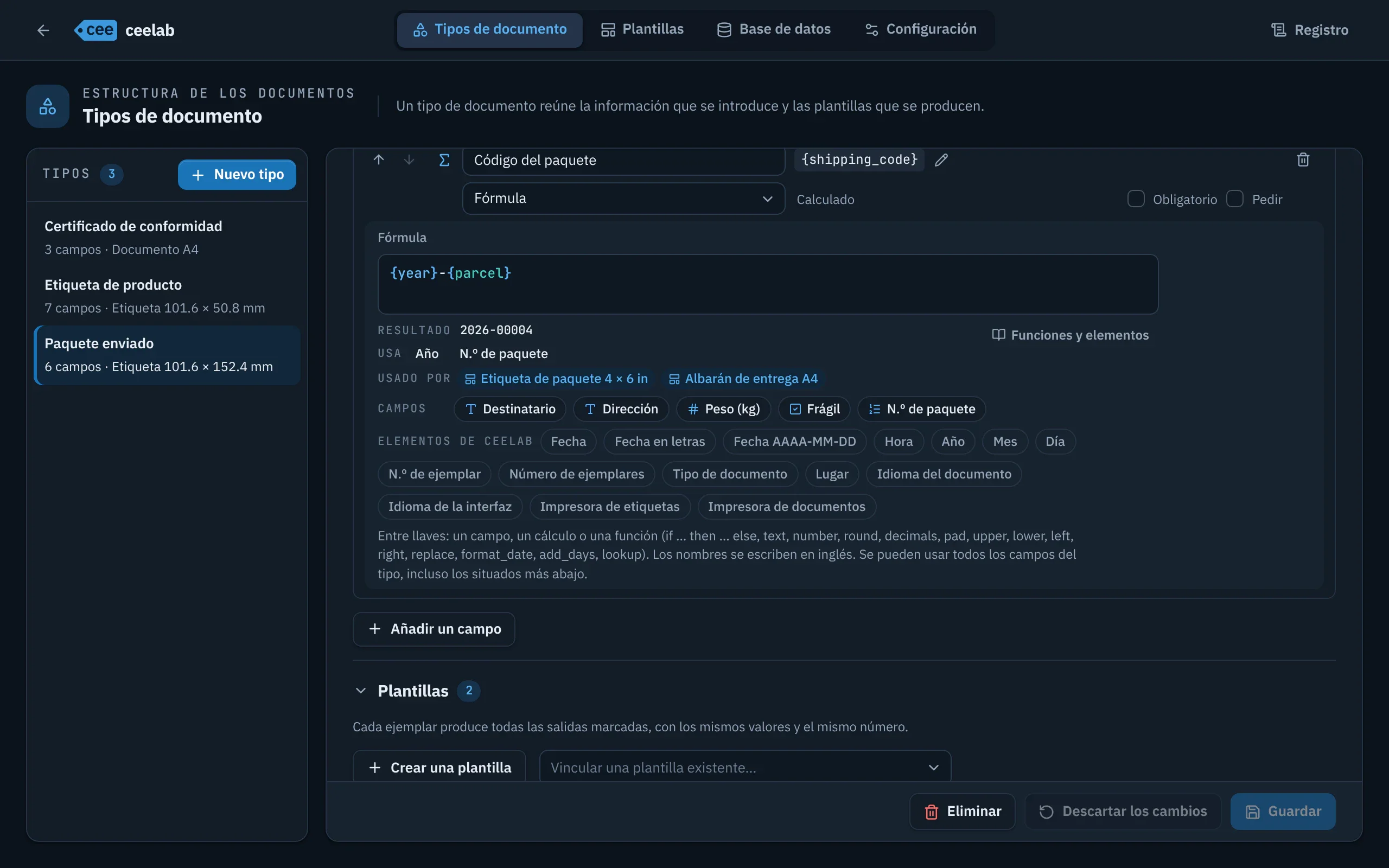Open the Configuración tab
Viewport: 1389px width, 868px height.
pos(921,29)
